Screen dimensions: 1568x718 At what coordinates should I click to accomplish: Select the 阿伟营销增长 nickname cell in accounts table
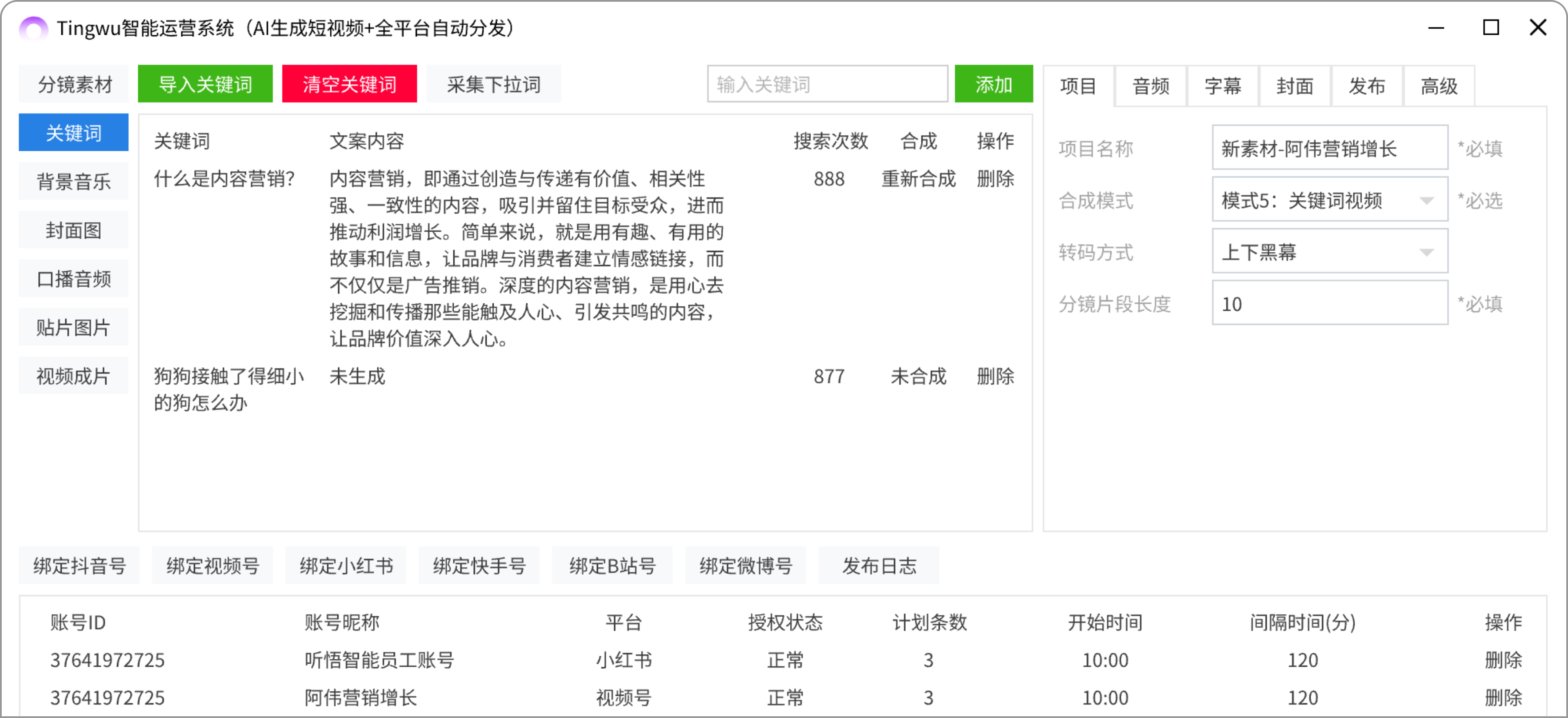(360, 698)
